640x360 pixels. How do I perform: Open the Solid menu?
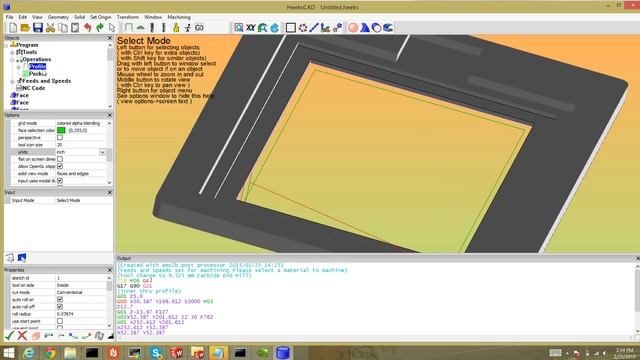pos(79,17)
